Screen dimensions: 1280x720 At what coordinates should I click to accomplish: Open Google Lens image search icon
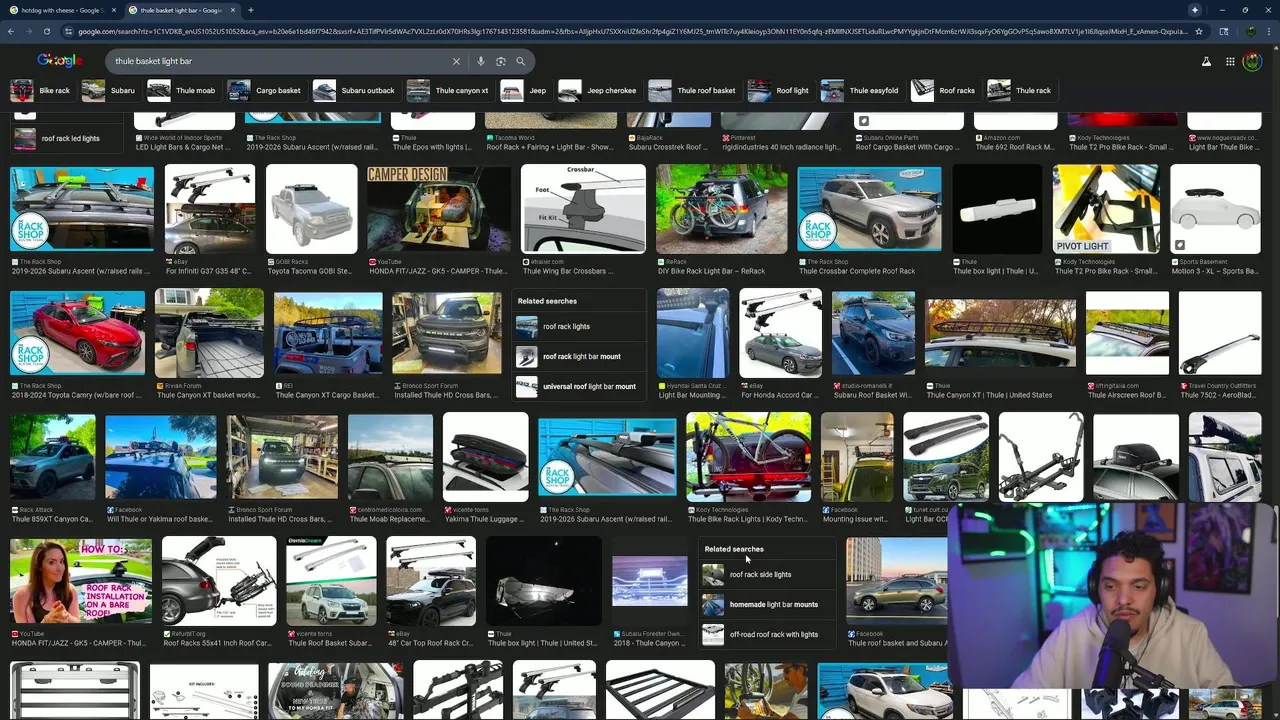tap(501, 61)
